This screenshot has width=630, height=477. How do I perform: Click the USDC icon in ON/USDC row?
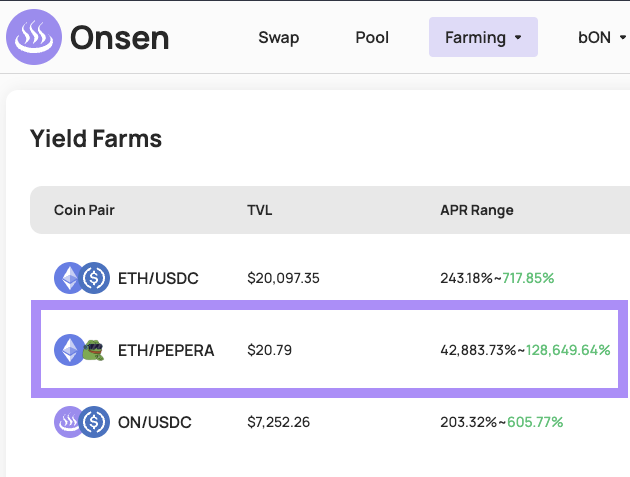pyautogui.click(x=94, y=422)
